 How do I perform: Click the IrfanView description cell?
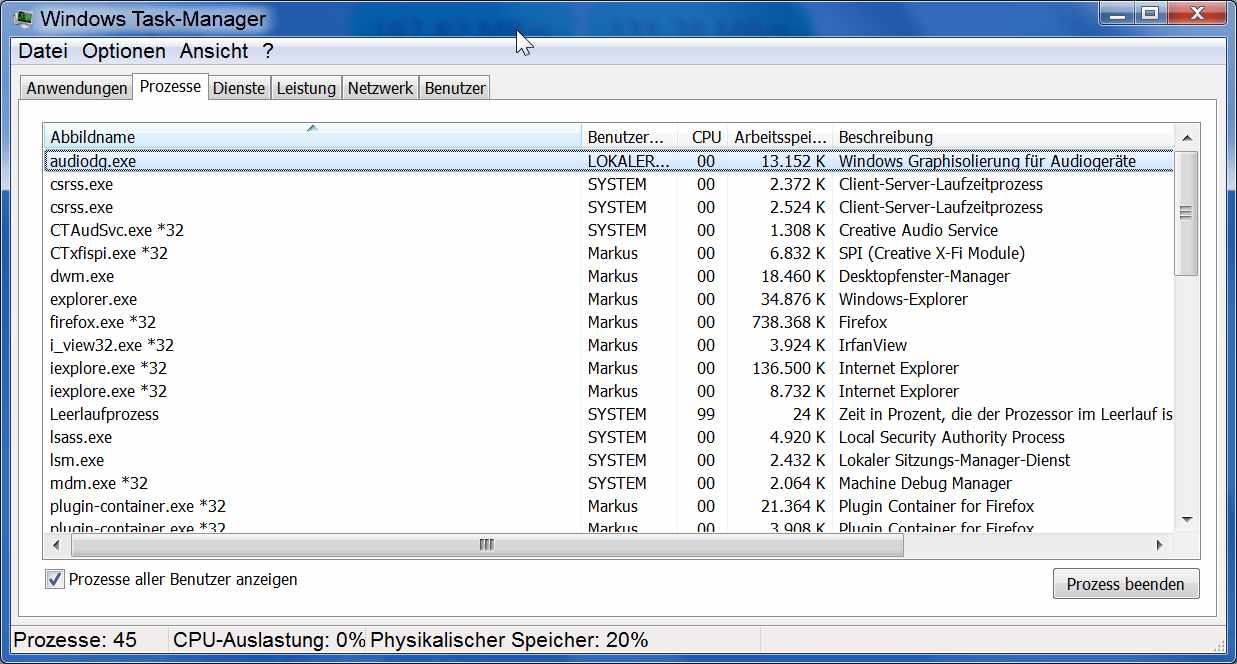click(873, 345)
